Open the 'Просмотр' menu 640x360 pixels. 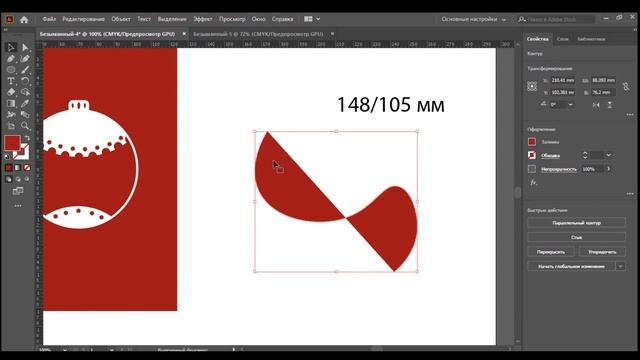(x=232, y=19)
